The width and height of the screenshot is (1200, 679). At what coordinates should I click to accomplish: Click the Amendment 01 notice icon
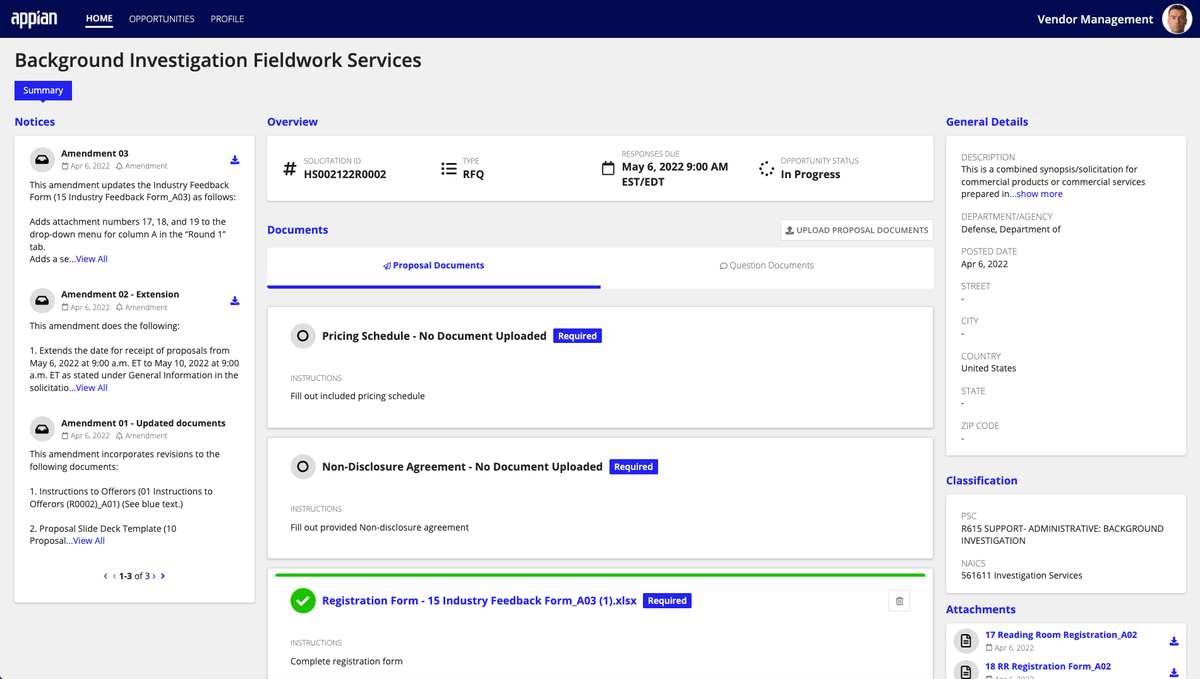(42, 429)
